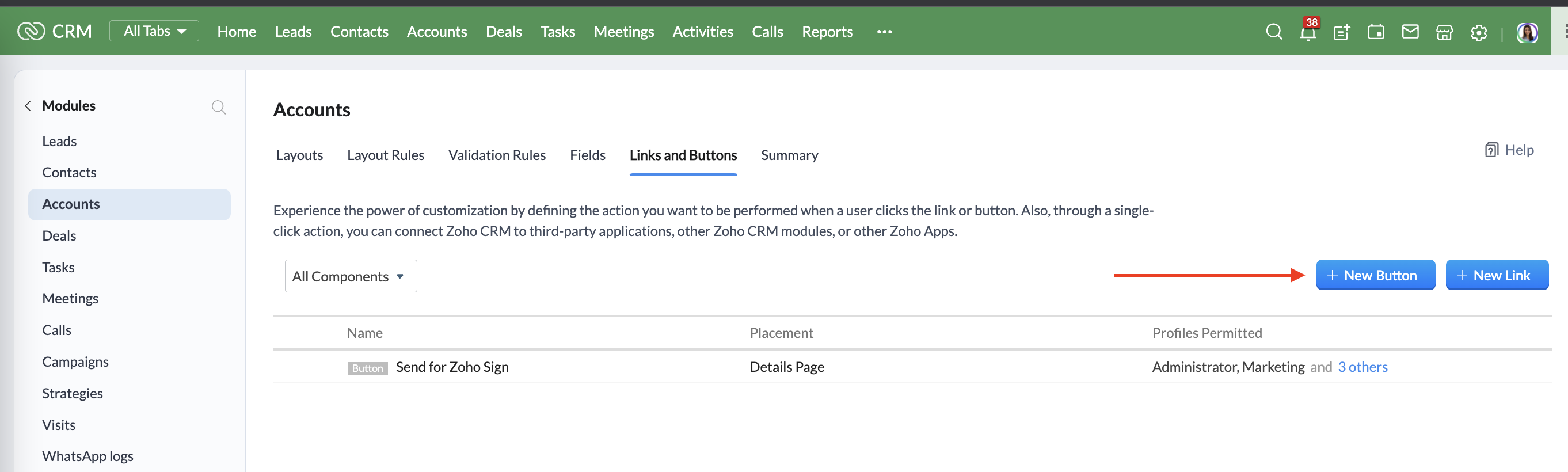Open the global search magnifier icon
This screenshot has width=1568, height=472.
pos(1273,32)
